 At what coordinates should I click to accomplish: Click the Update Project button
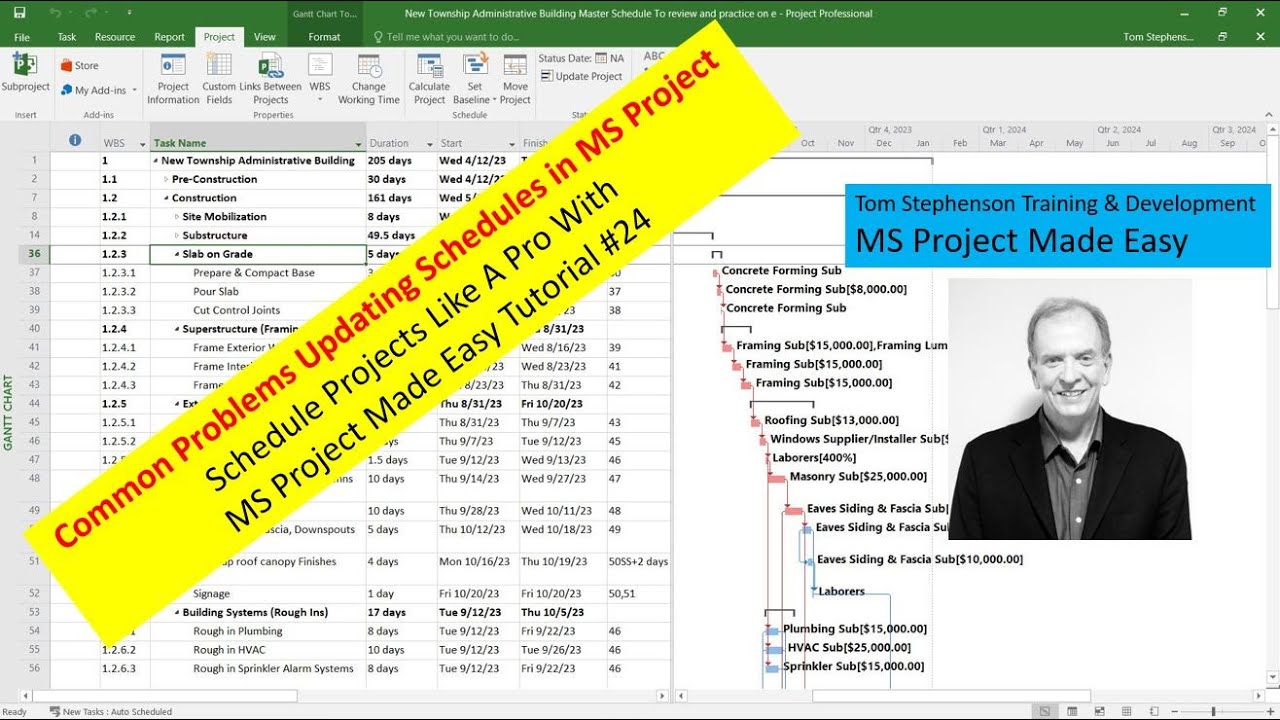[x=581, y=76]
